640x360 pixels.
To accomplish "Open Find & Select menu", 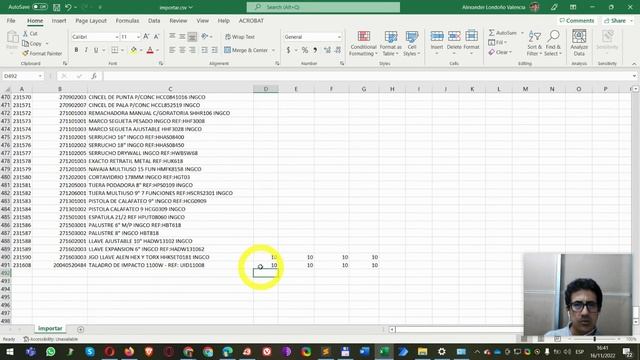I will point(553,43).
